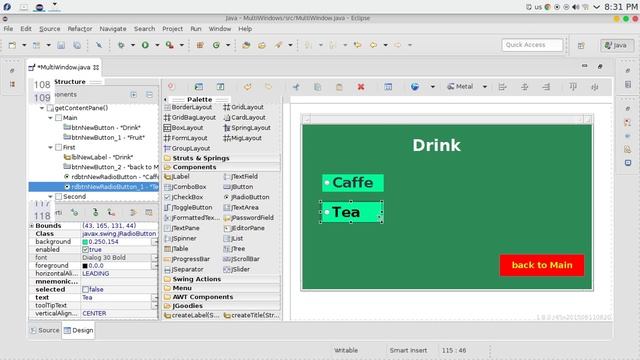Open the Menu palette category
This screenshot has height=360, width=640.
(222, 288)
